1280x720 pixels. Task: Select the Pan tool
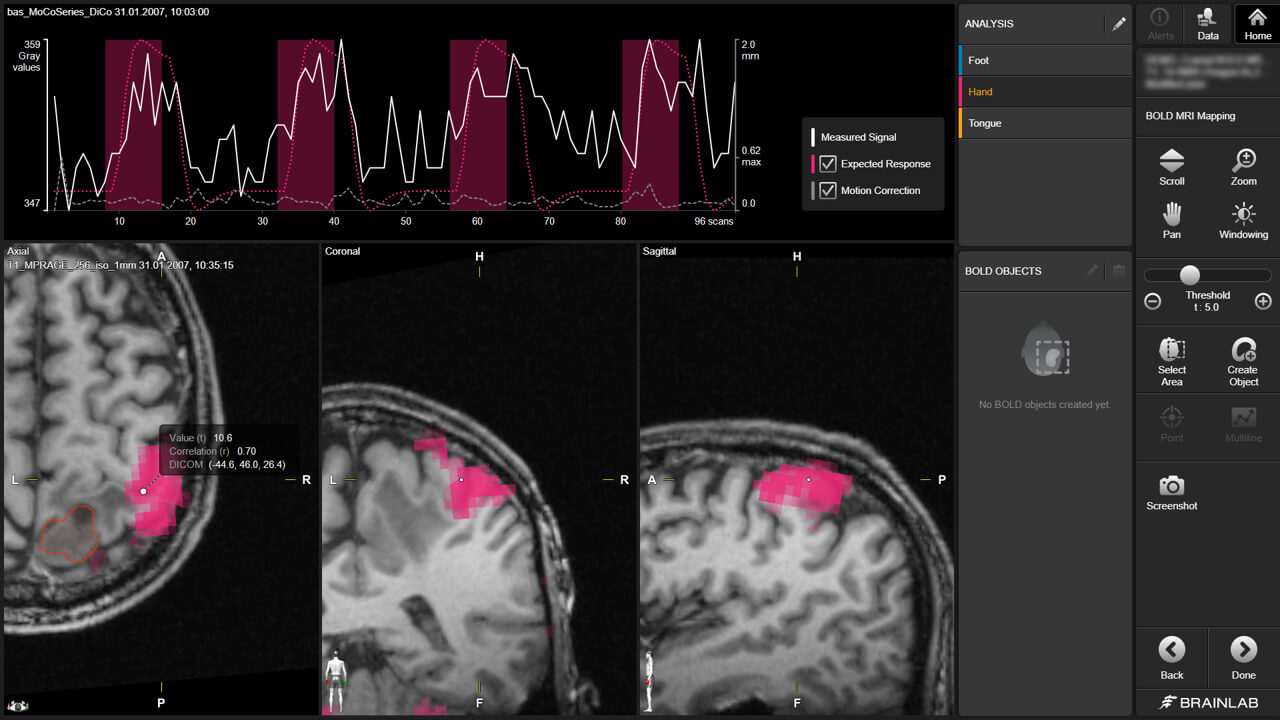tap(1171, 218)
